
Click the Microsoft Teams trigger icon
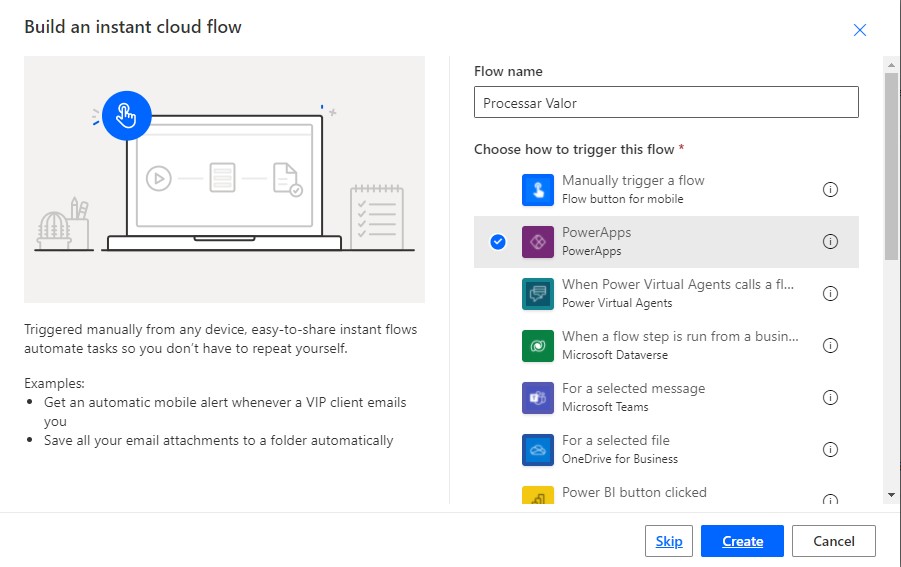pyautogui.click(x=538, y=398)
